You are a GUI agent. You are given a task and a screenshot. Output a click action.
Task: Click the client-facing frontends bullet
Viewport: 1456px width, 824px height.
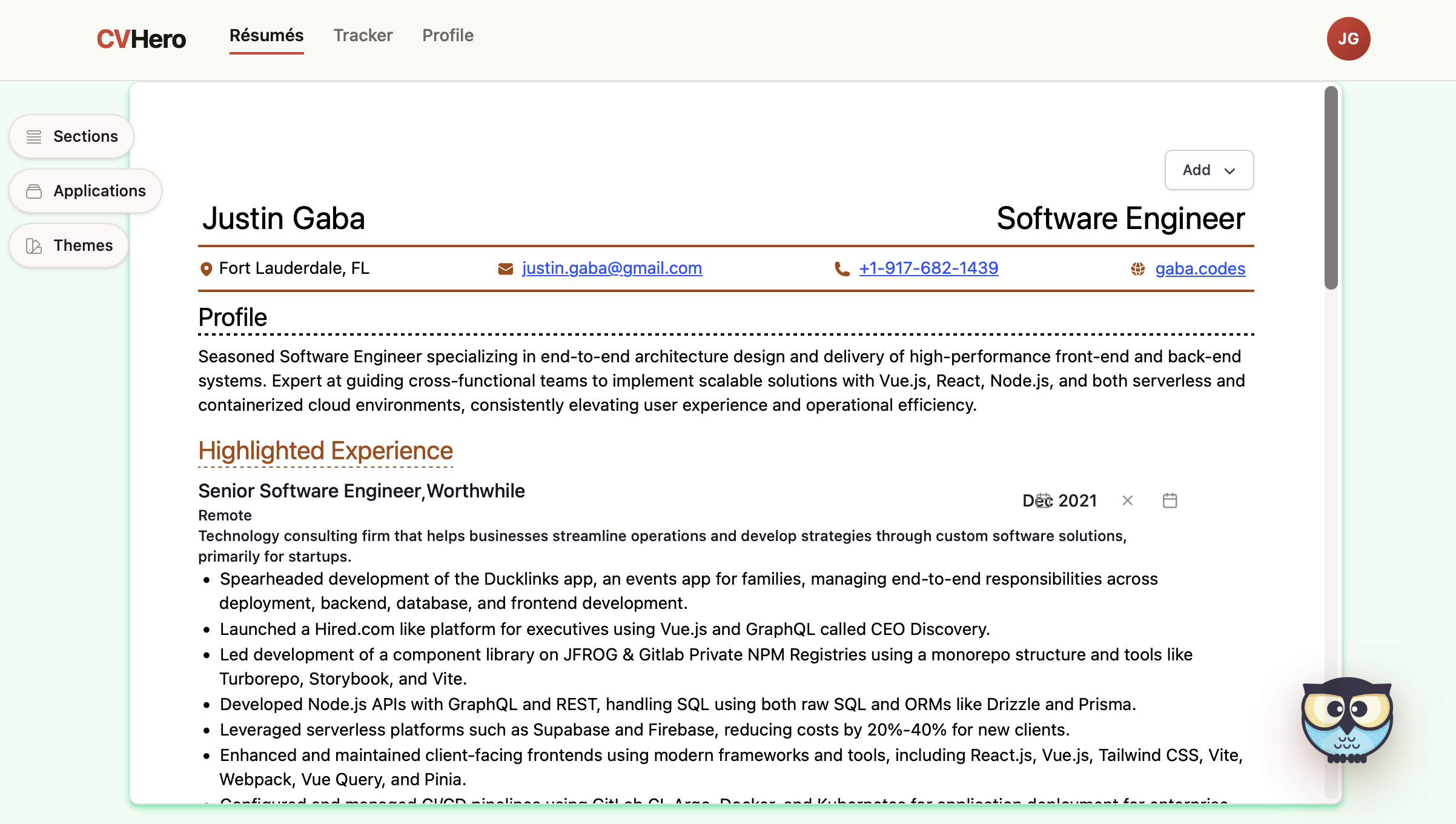[731, 768]
